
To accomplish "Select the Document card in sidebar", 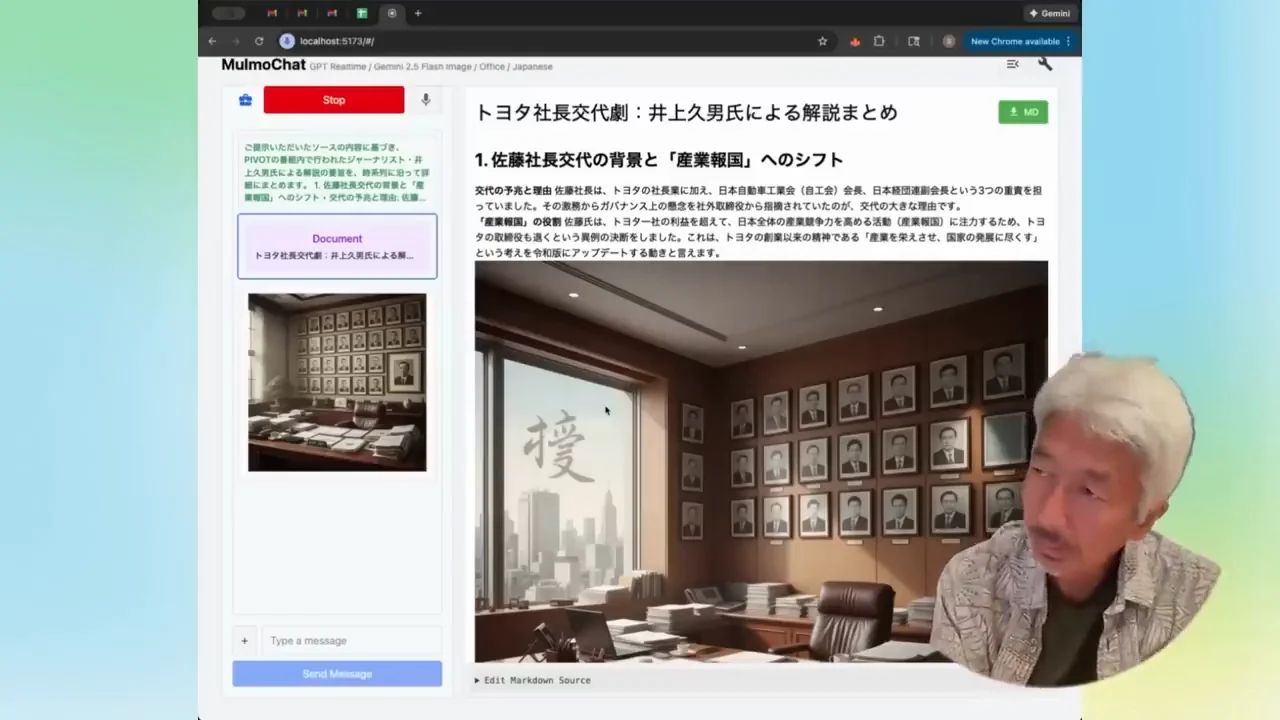I will point(337,246).
